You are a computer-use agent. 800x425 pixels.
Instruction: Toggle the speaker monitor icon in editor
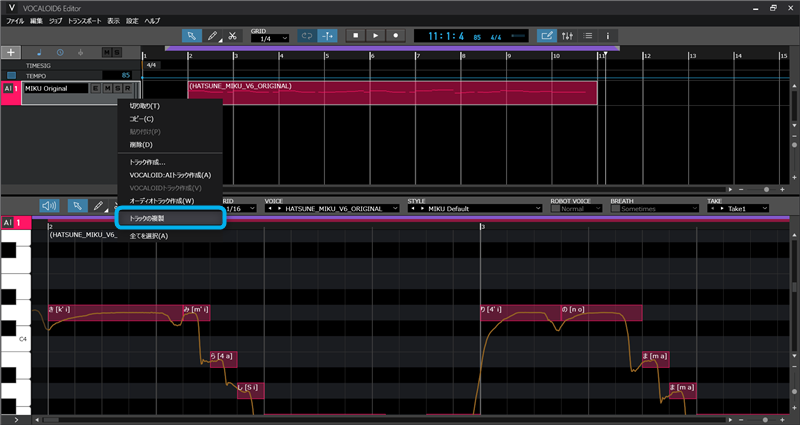49,206
